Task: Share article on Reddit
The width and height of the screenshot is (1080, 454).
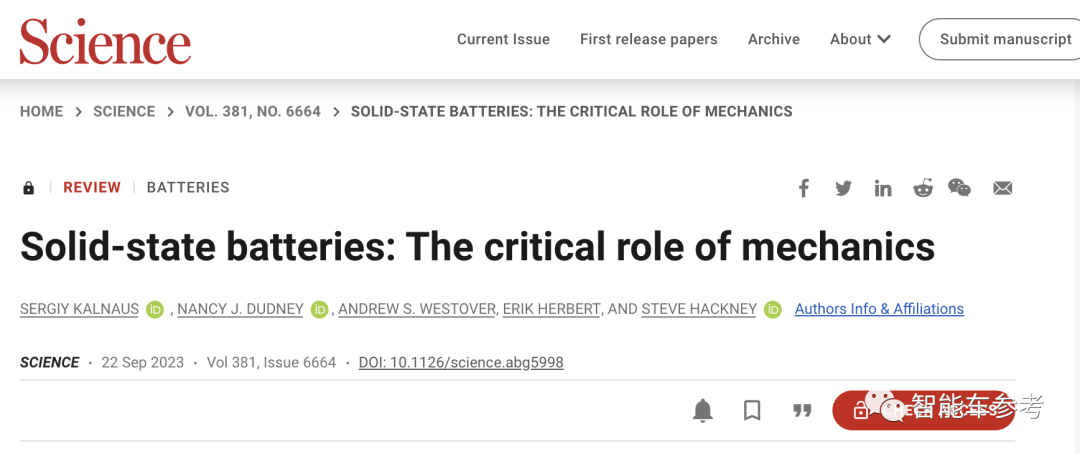Action: point(922,188)
